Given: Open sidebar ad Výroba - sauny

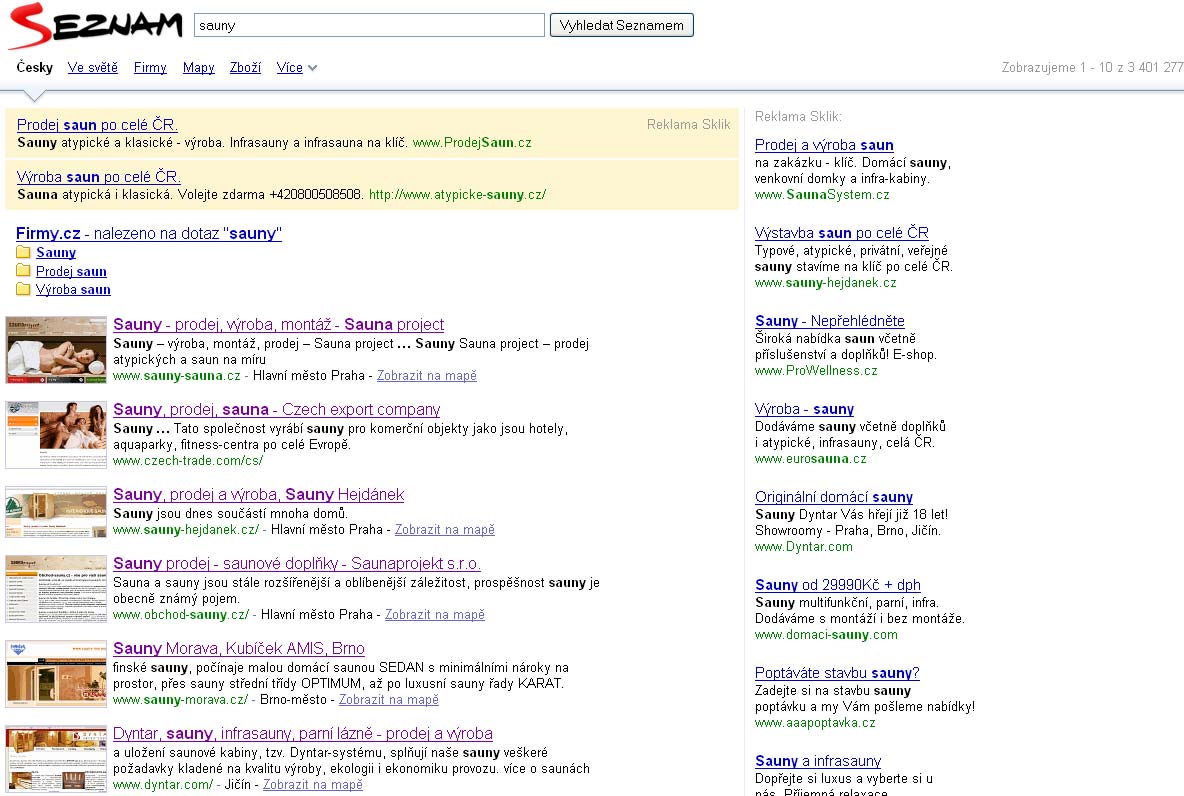Looking at the screenshot, I should click(x=804, y=409).
